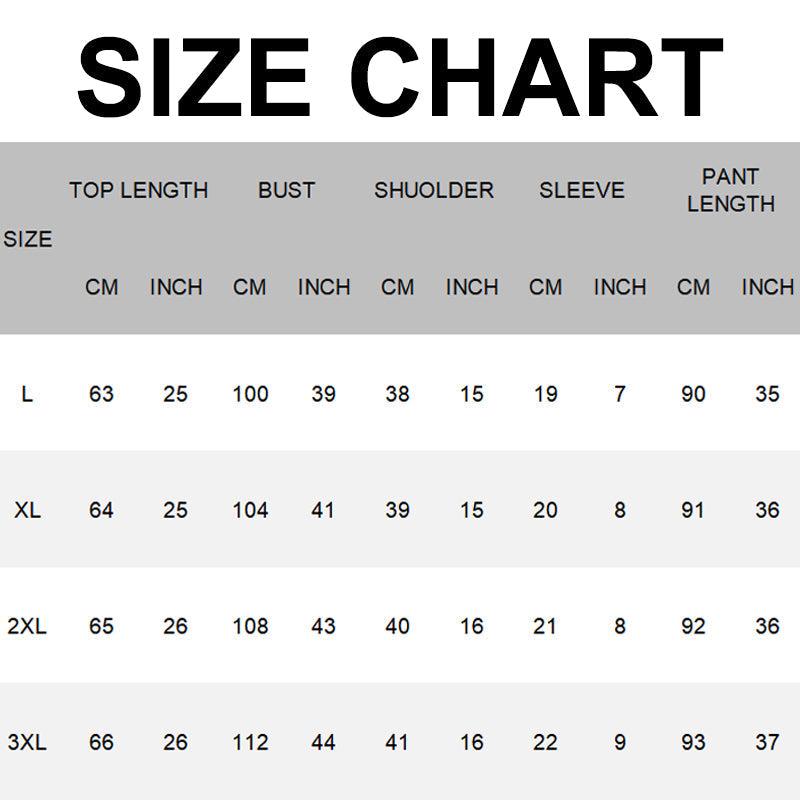Click the XL size row label

click(27, 510)
